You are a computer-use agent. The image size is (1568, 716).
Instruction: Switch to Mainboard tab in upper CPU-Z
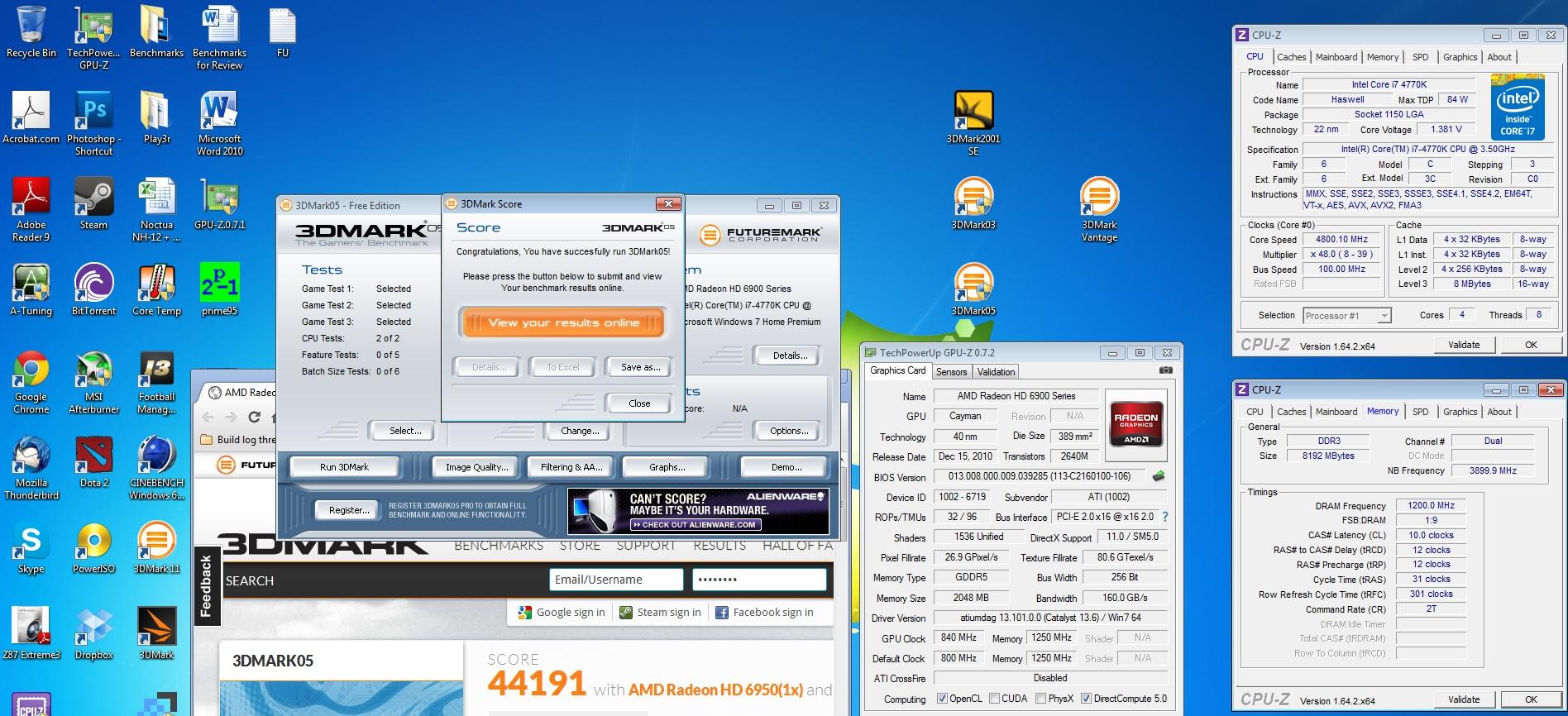tap(1336, 57)
